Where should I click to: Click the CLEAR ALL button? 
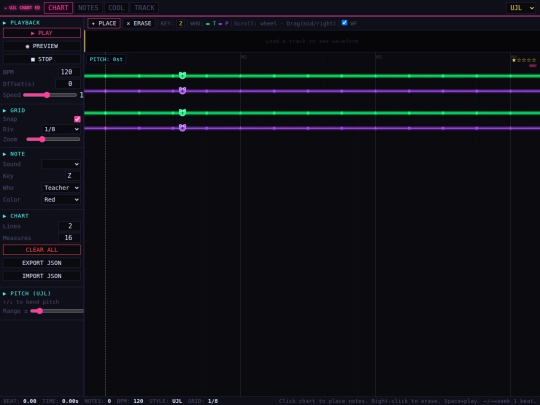click(42, 250)
